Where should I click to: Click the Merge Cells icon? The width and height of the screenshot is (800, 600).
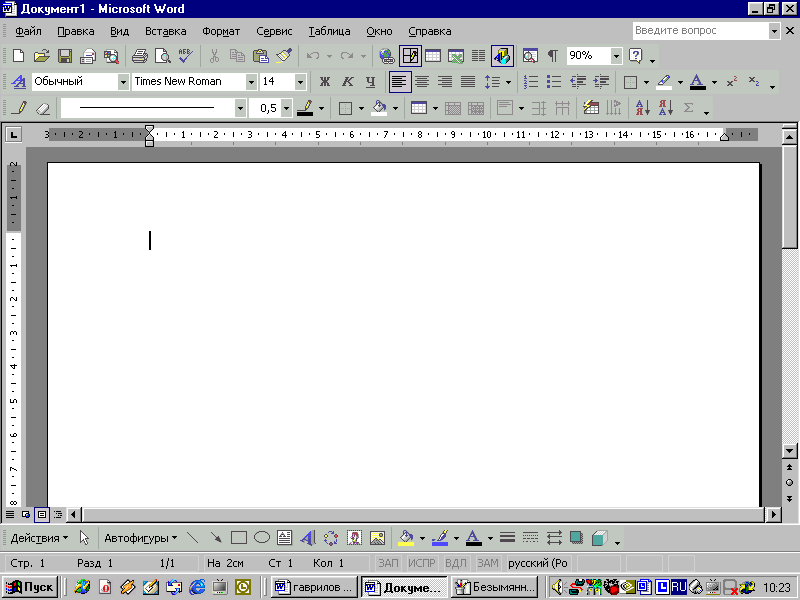[453, 108]
